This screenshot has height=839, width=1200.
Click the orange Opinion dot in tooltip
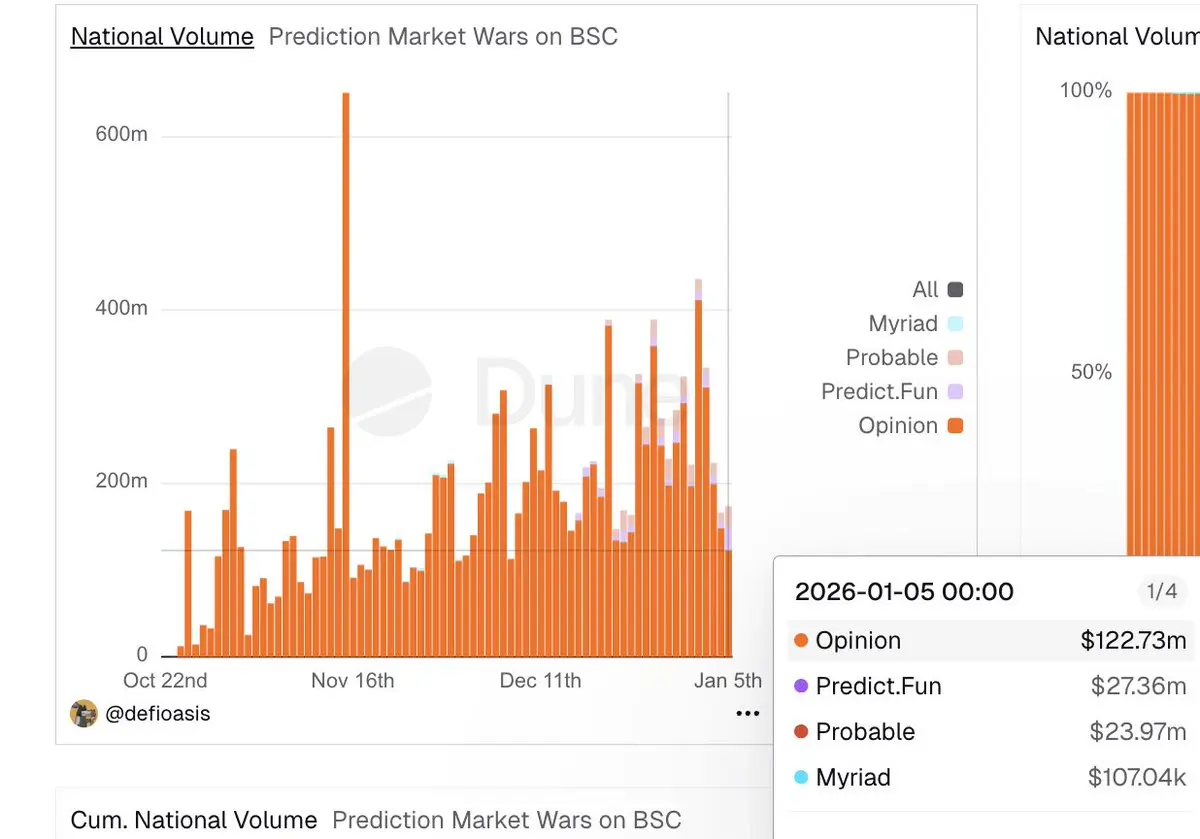pyautogui.click(x=800, y=641)
